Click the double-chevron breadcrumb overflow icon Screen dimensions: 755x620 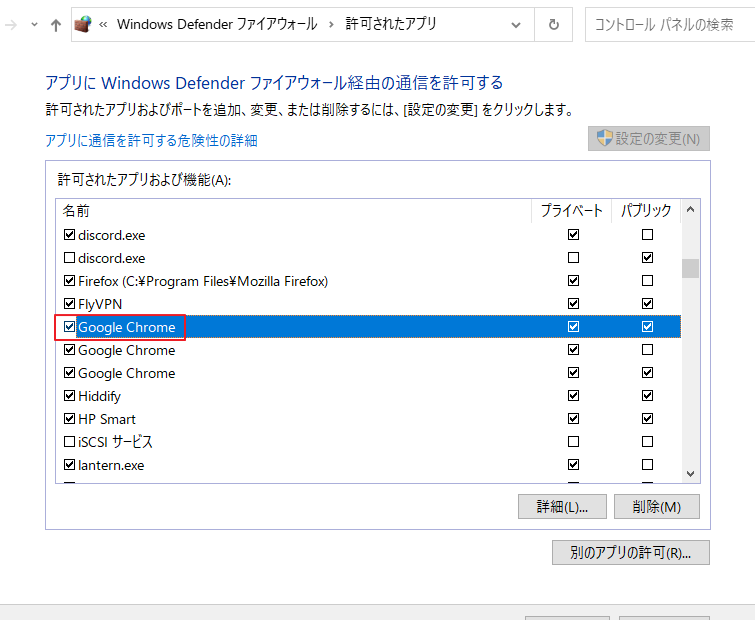pyautogui.click(x=104, y=24)
